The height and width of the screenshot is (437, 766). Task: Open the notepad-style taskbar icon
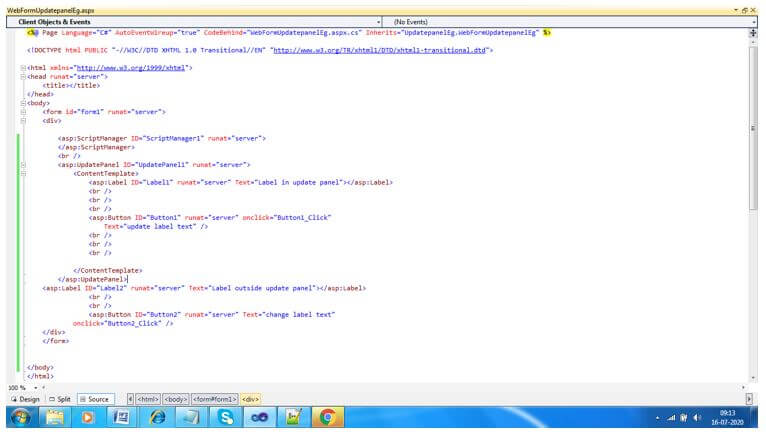tap(191, 417)
